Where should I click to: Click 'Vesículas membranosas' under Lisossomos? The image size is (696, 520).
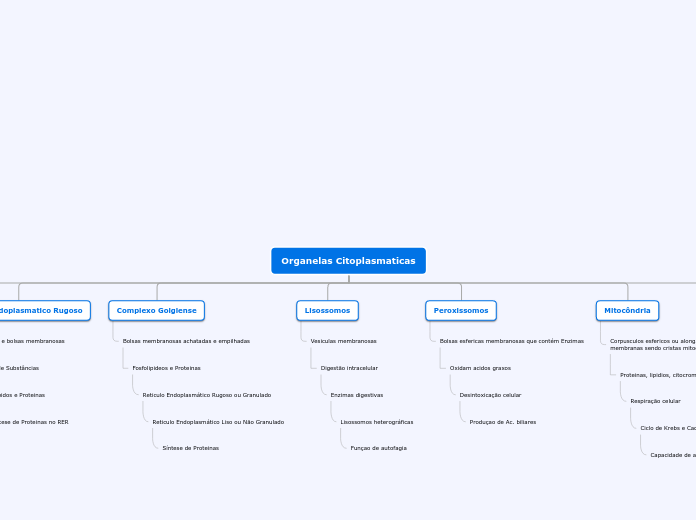point(344,341)
